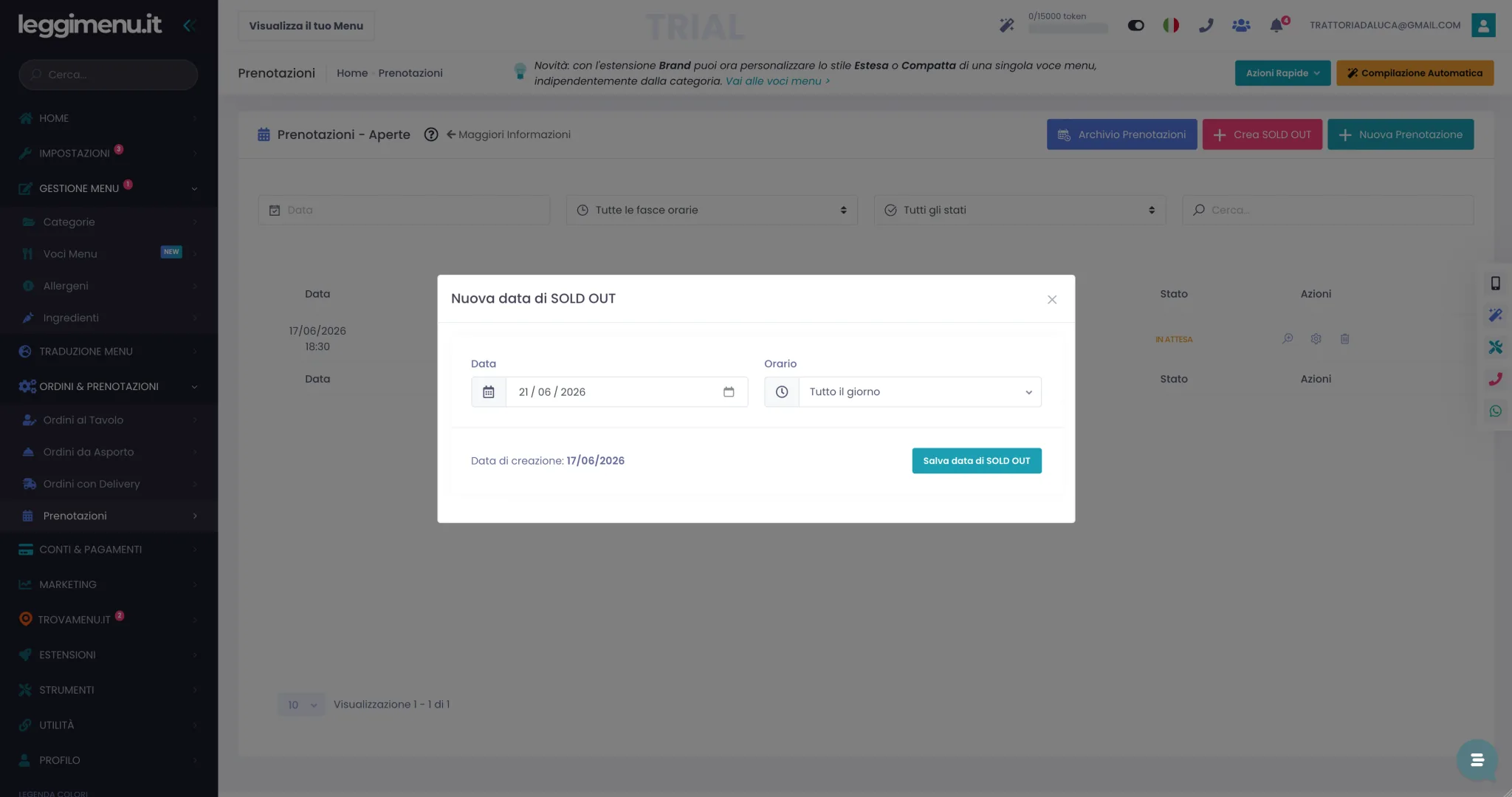The width and height of the screenshot is (1512, 797).
Task: Collapse ORDINI & PRENOTAZIONI section
Action: pyautogui.click(x=109, y=386)
